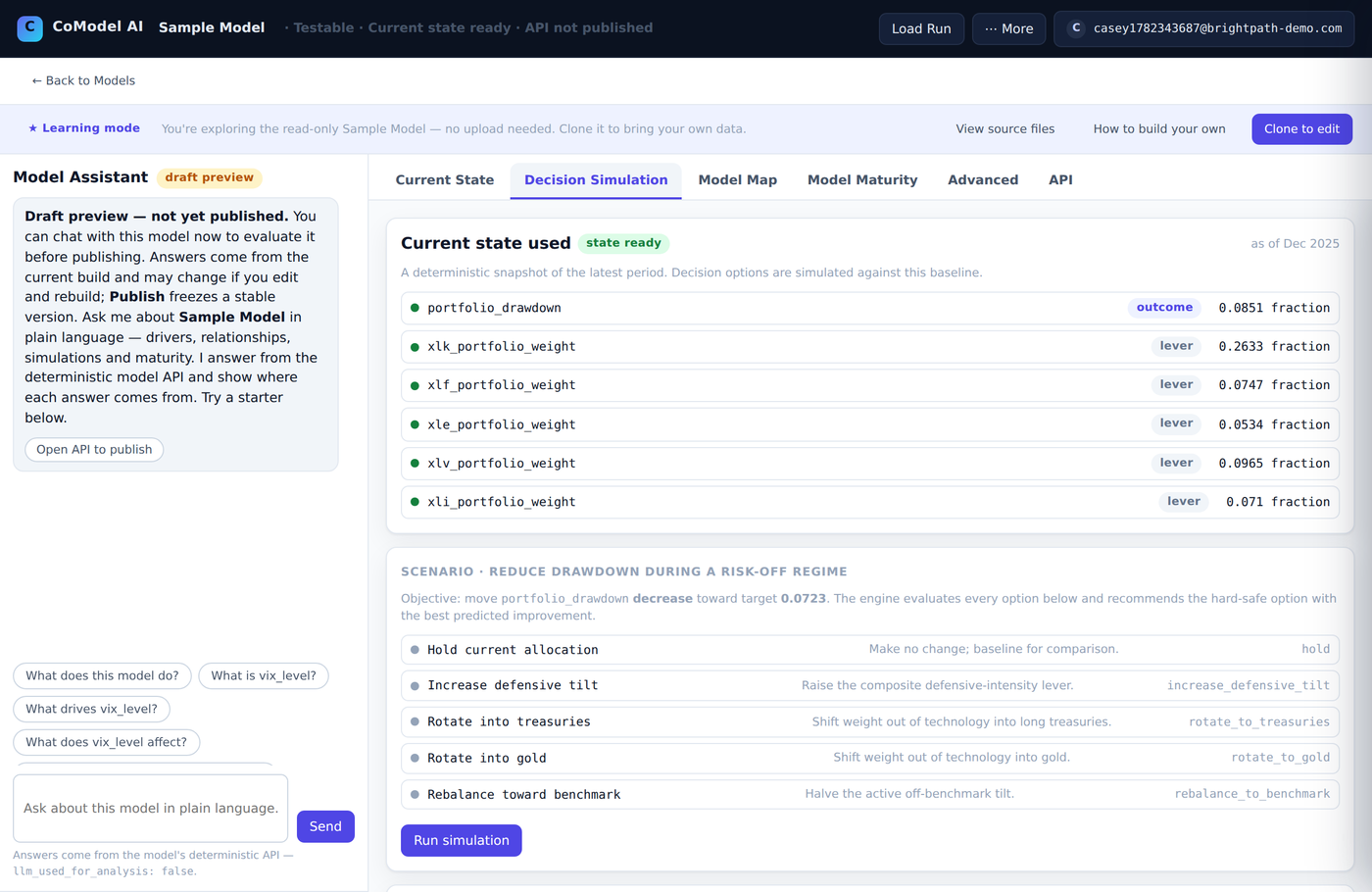
Task: Click the Send button
Action: (x=325, y=826)
